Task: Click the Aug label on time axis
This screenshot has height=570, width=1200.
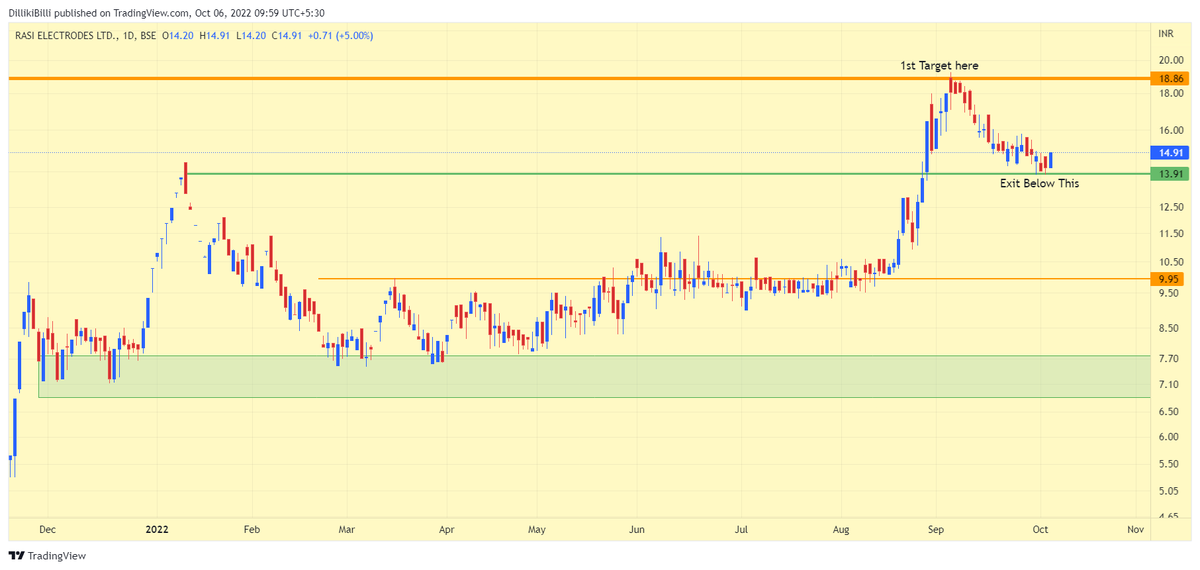Action: click(x=841, y=528)
